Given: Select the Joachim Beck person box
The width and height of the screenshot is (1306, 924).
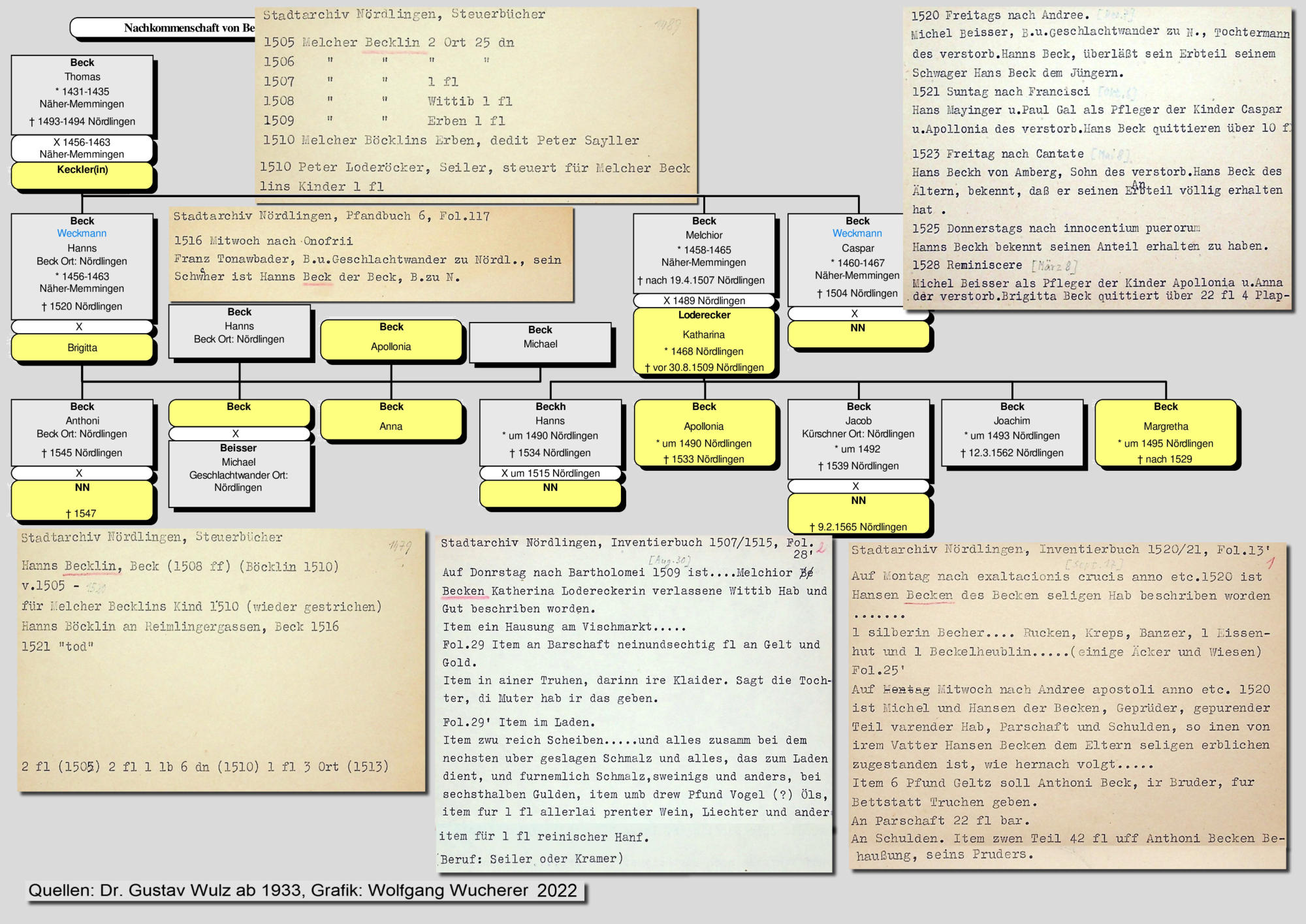Looking at the screenshot, I should click(1011, 432).
